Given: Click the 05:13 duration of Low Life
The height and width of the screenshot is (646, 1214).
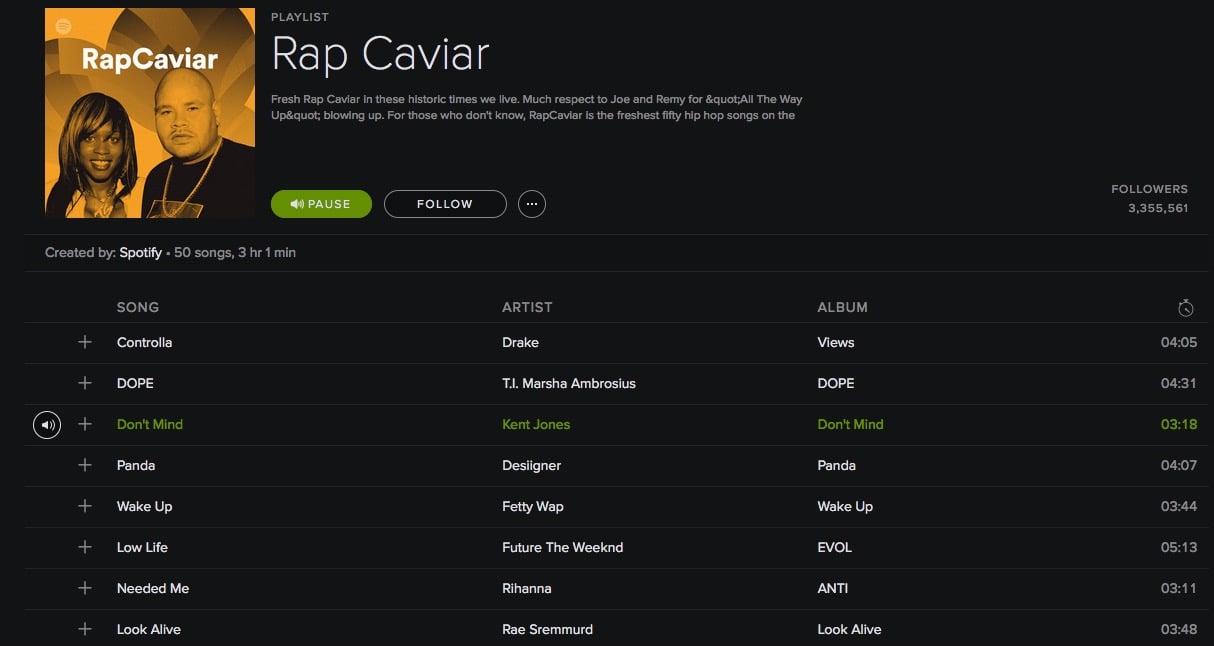Looking at the screenshot, I should tap(1179, 547).
